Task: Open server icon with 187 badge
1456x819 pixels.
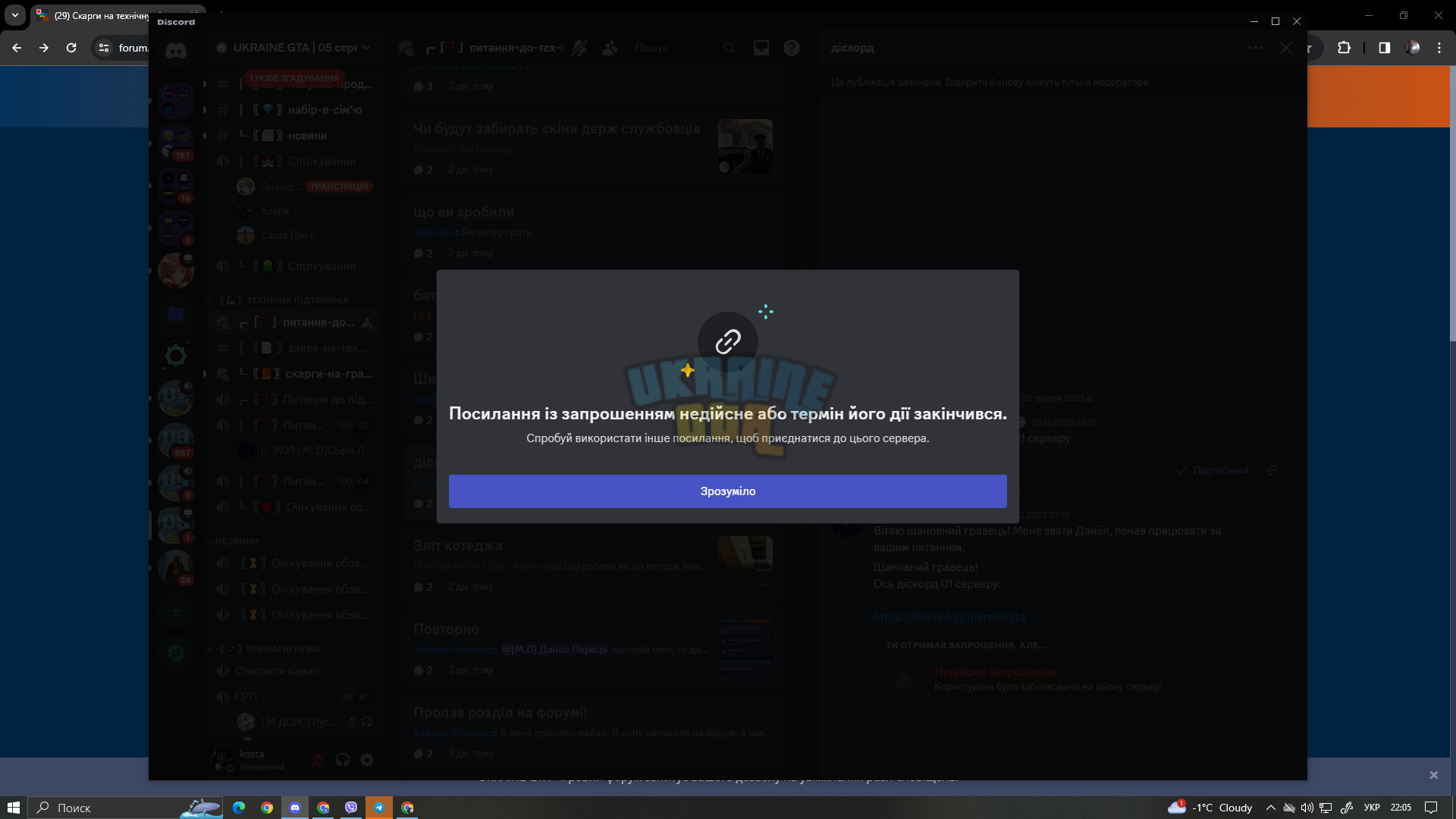Action: 176,143
